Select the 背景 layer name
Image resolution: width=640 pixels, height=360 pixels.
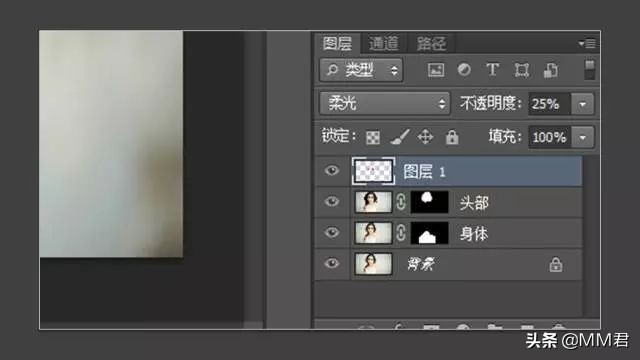421,264
